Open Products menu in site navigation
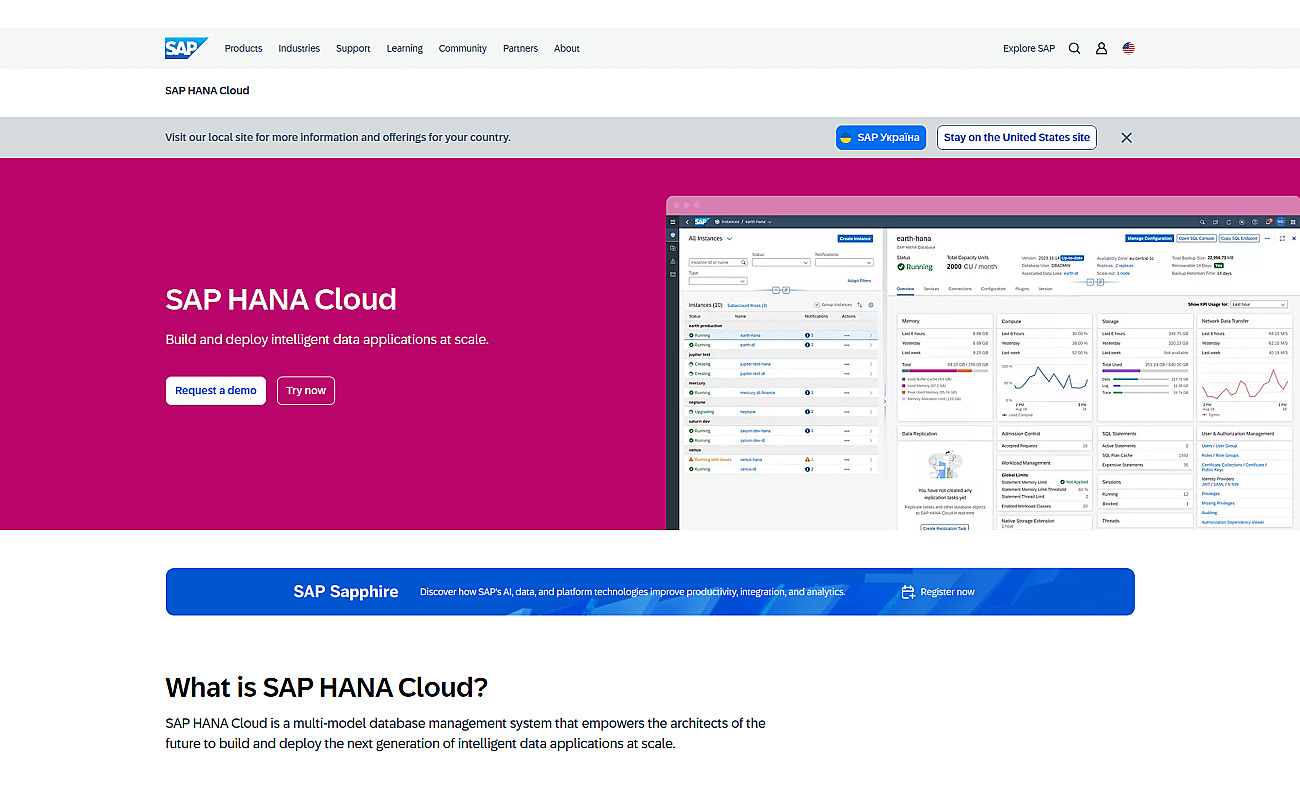Viewport: 1300px width, 788px height. click(x=243, y=48)
